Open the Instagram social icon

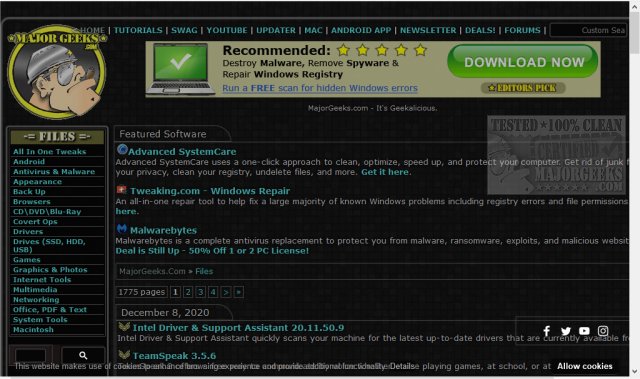pos(603,331)
